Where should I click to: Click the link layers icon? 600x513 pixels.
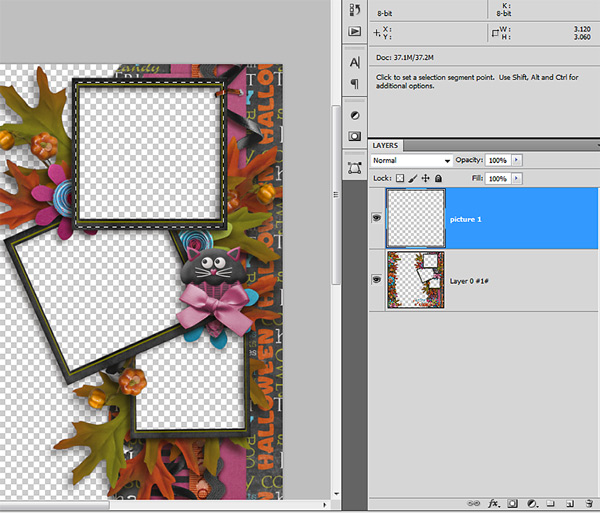pos(474,503)
